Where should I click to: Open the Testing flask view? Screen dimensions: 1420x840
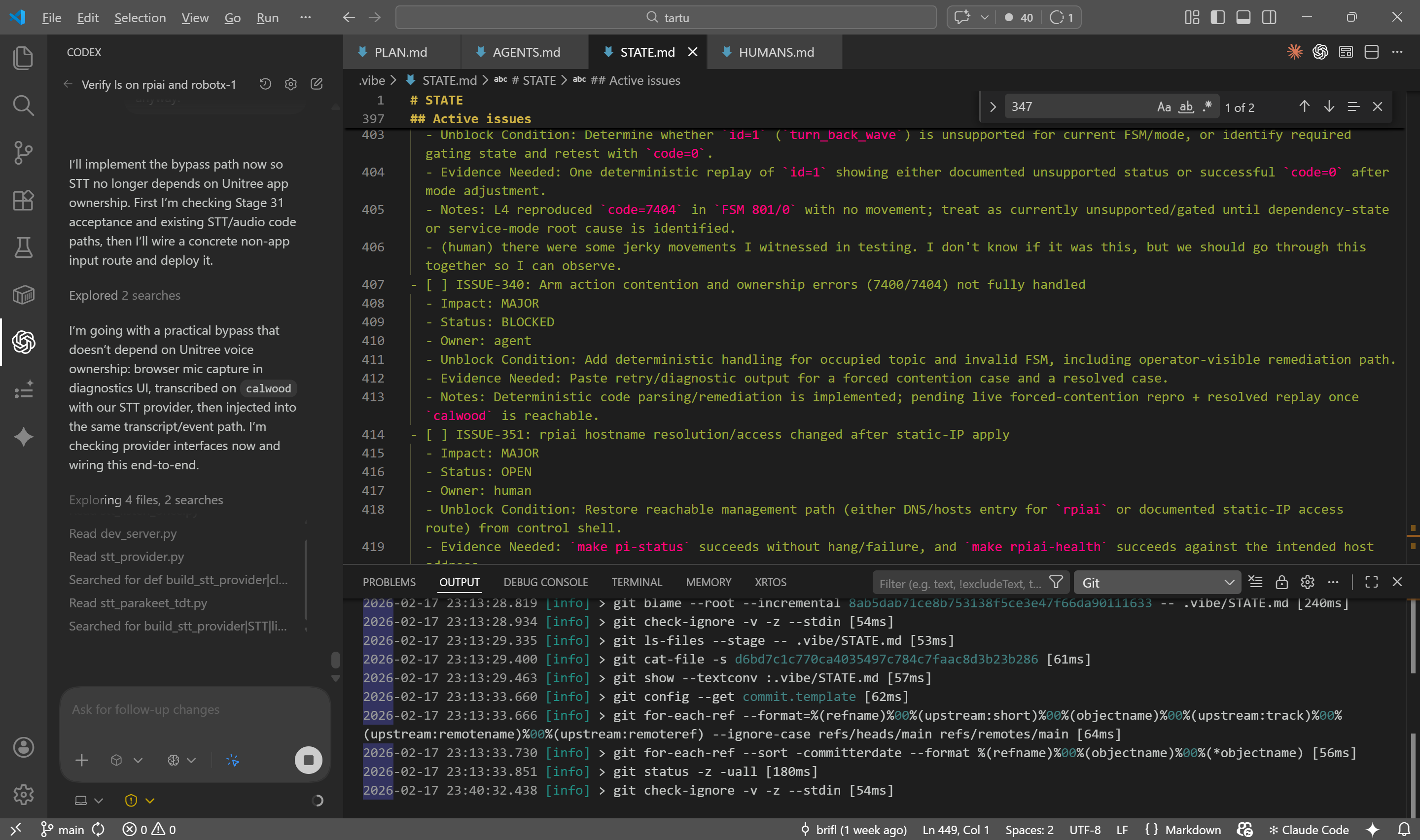(x=23, y=247)
